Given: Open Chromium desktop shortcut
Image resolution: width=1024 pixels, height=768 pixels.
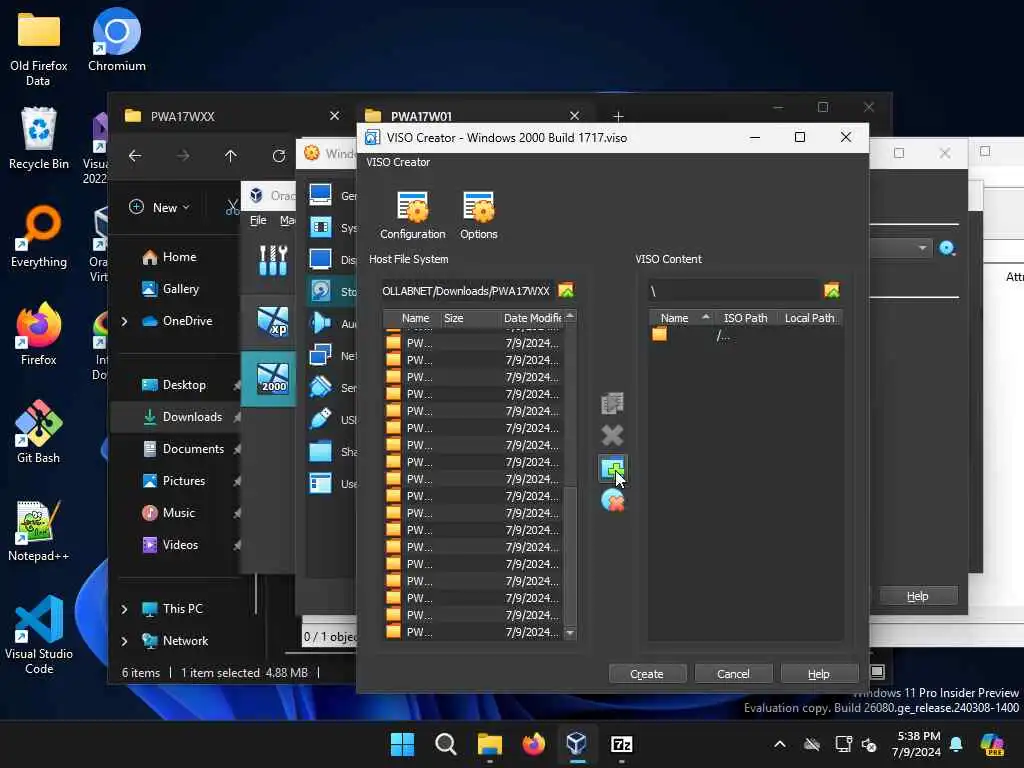Looking at the screenshot, I should click(117, 40).
